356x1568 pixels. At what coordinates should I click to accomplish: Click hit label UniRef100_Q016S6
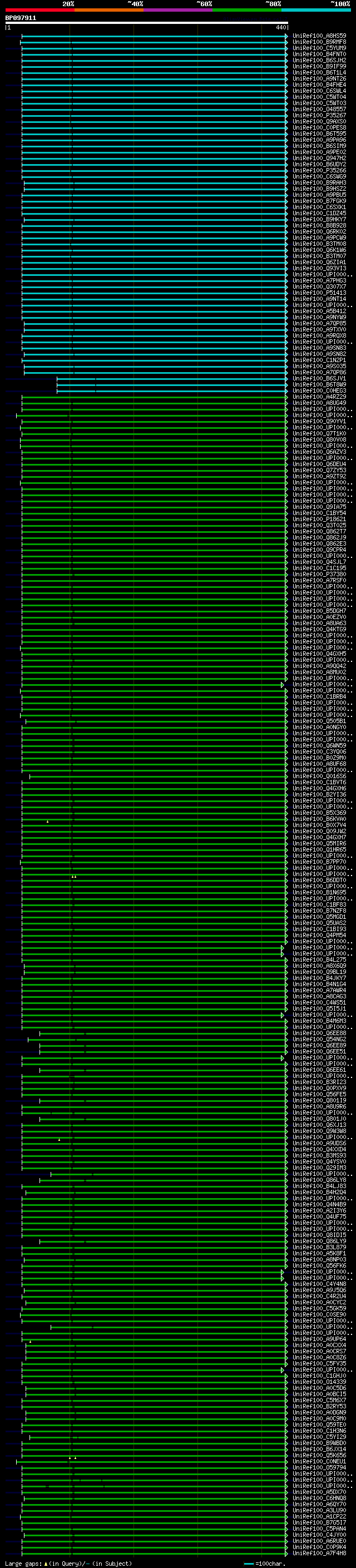319,776
